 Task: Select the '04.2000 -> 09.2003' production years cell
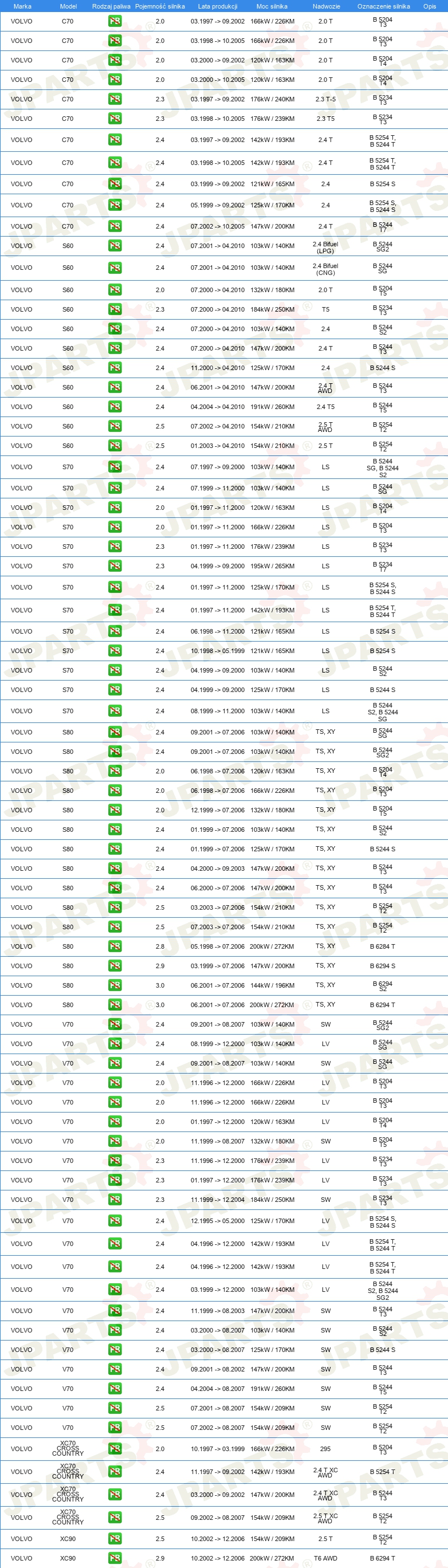[217, 869]
